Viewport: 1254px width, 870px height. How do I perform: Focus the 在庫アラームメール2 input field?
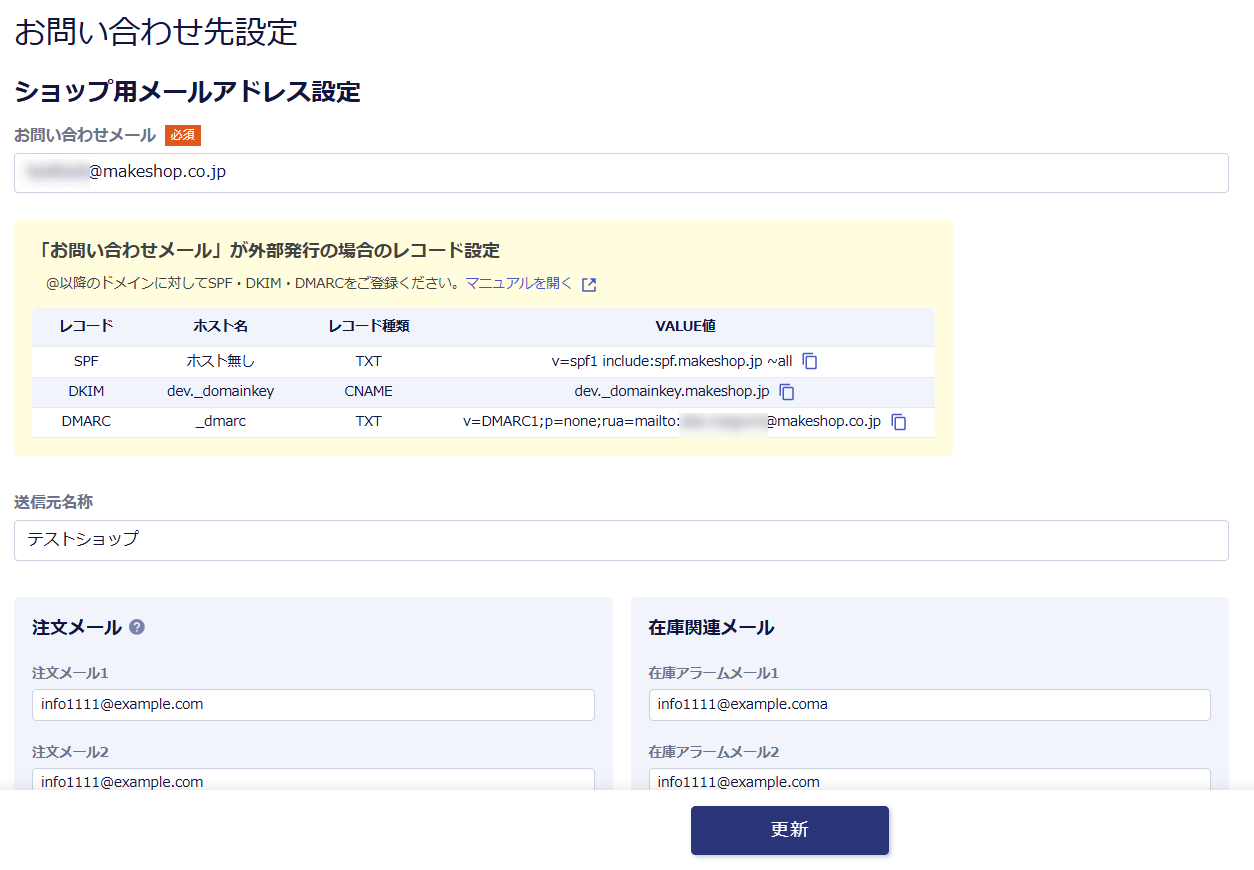pyautogui.click(x=929, y=780)
